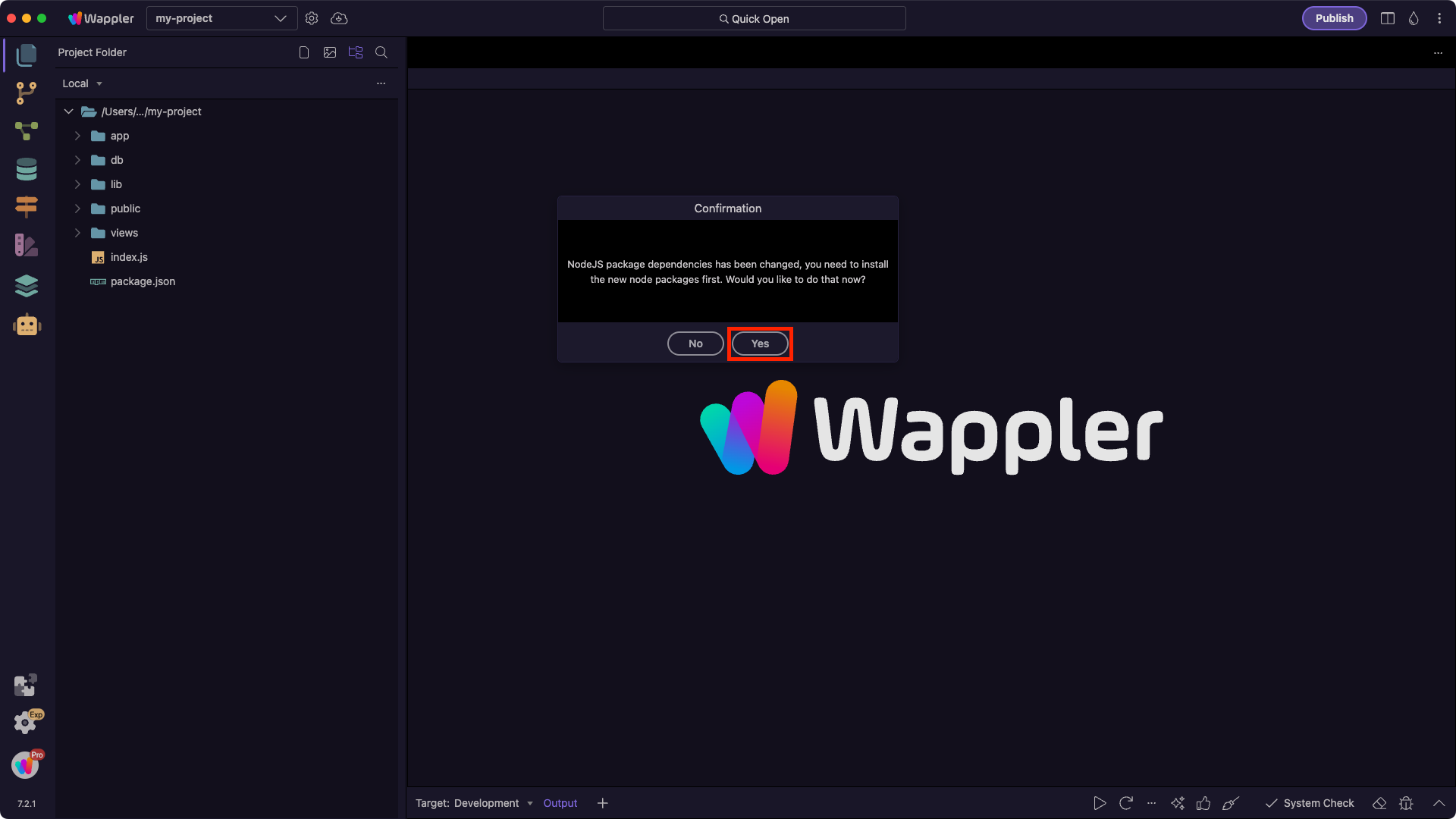Click the cloud deploy icon

pyautogui.click(x=339, y=18)
